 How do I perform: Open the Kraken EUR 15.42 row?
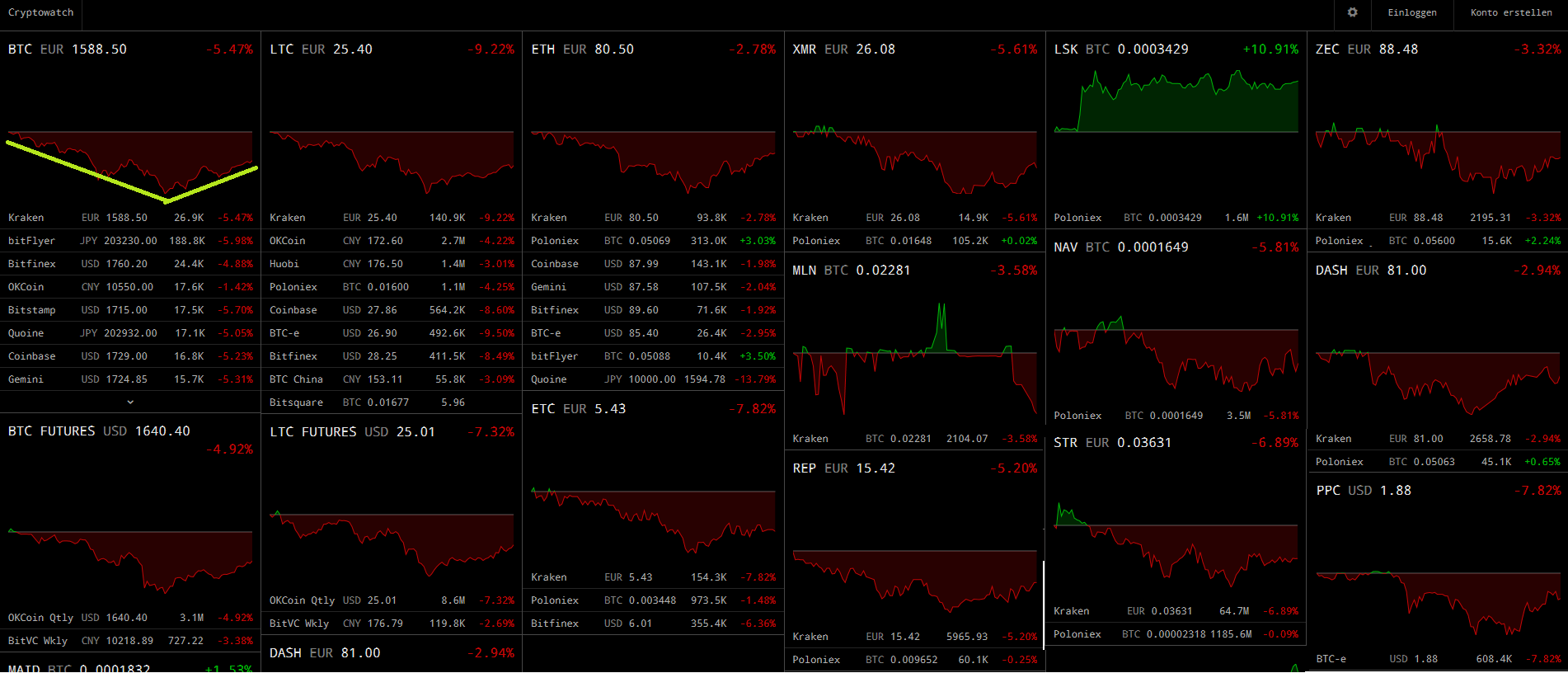click(915, 637)
